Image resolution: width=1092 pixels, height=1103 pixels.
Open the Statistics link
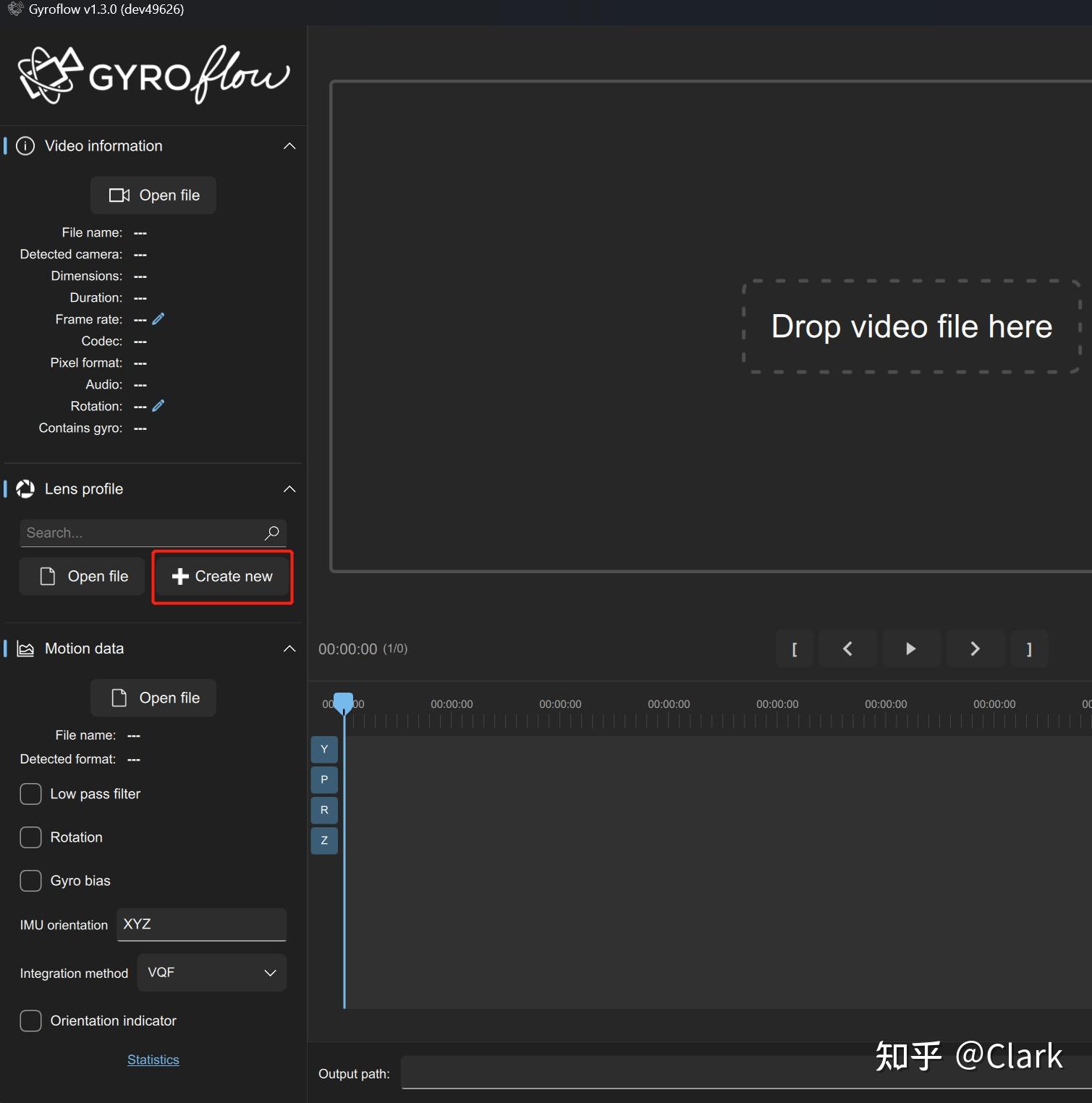tap(153, 1059)
